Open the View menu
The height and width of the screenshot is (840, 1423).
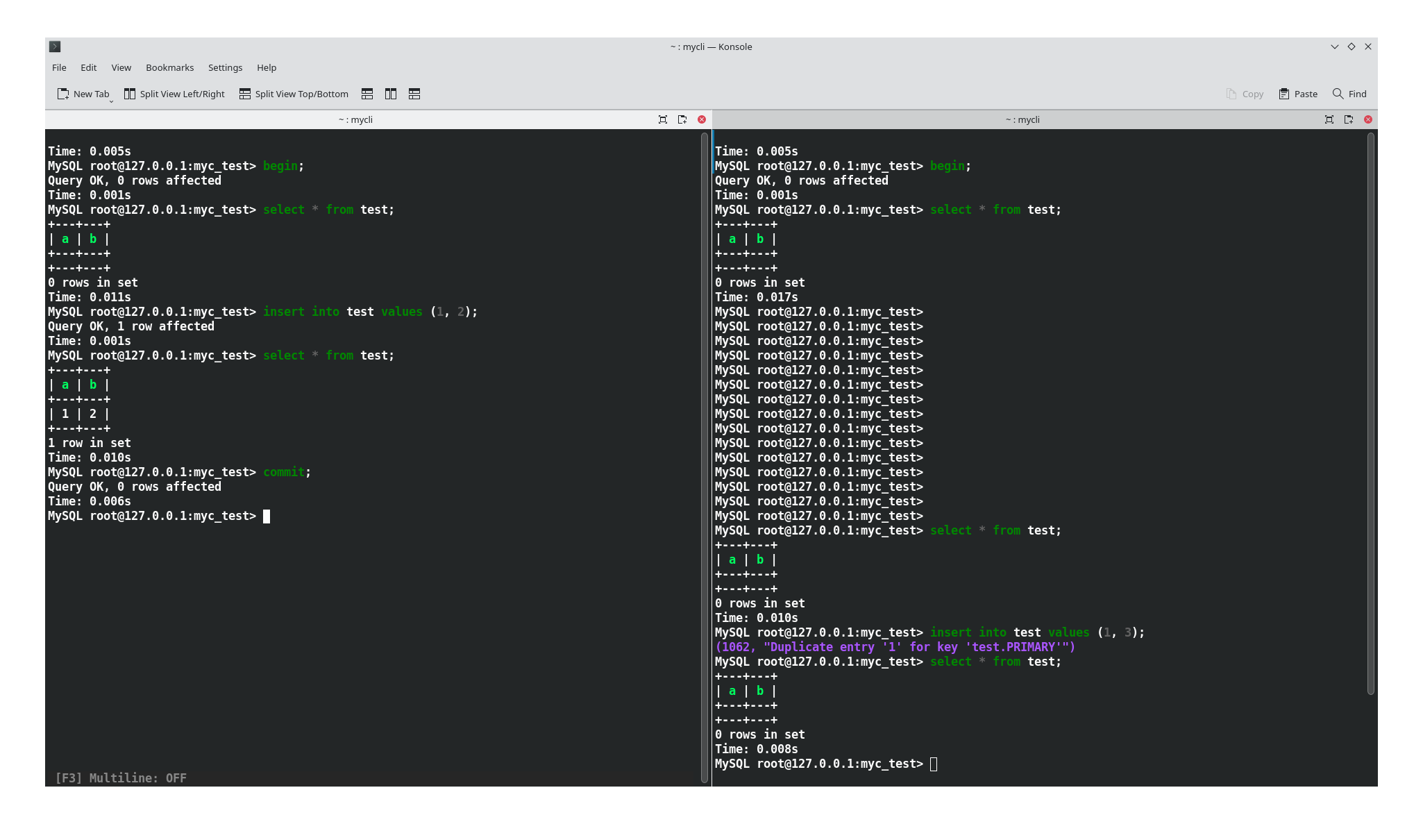[x=121, y=67]
